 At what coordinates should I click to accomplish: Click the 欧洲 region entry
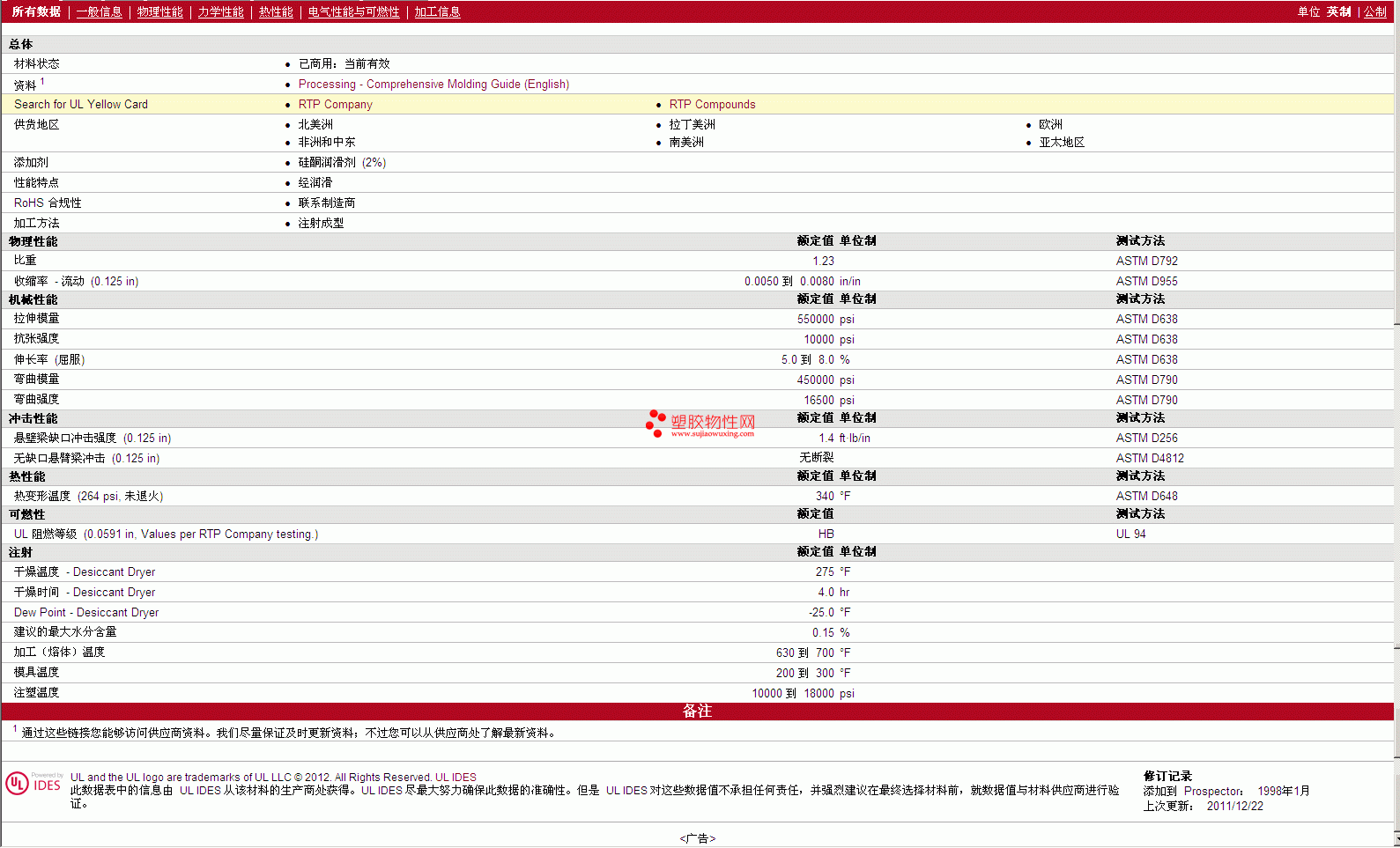pos(1050,124)
